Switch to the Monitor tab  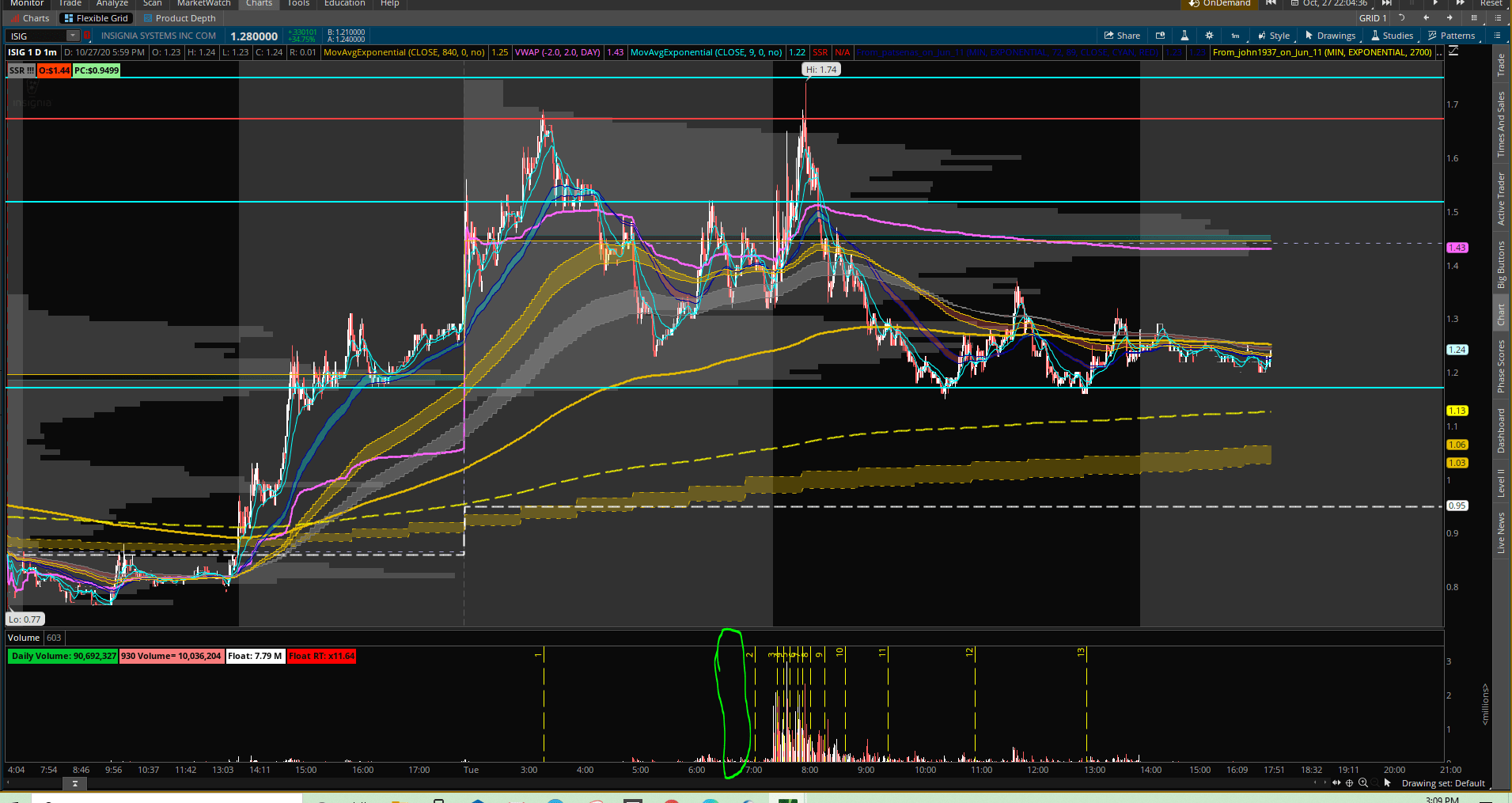point(27,3)
